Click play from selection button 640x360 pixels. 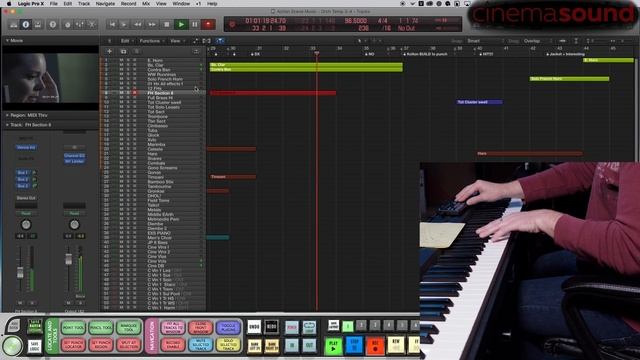(x=124, y=24)
